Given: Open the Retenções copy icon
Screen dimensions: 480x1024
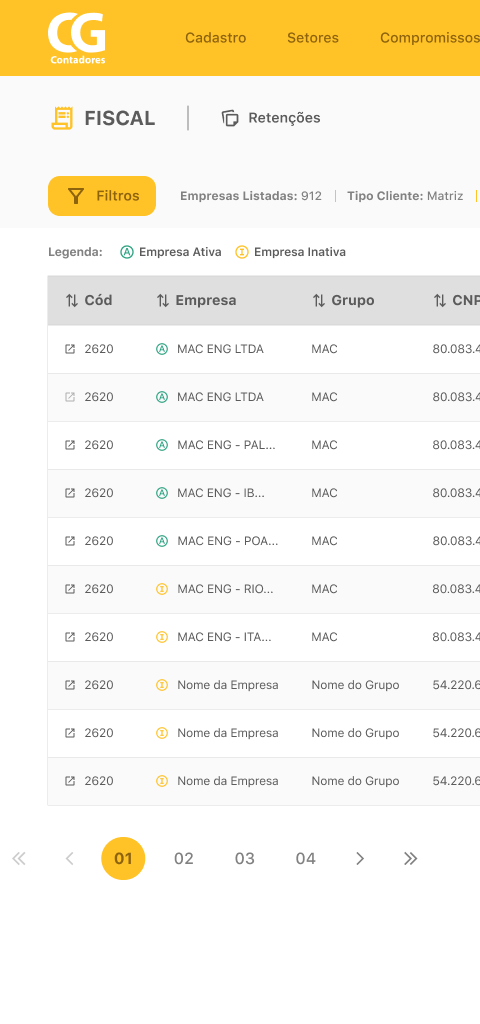Looking at the screenshot, I should (230, 118).
